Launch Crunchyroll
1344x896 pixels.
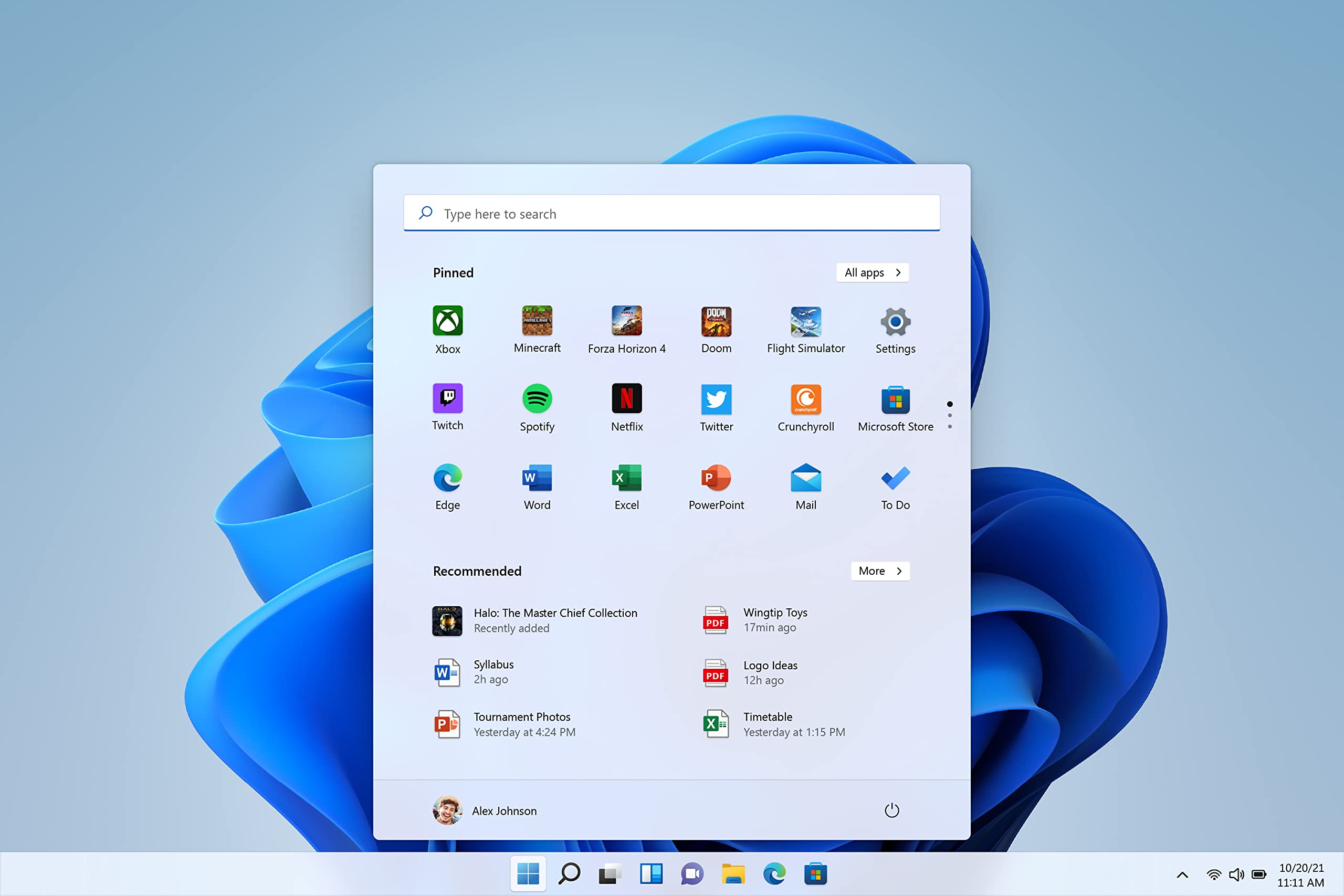click(x=806, y=400)
